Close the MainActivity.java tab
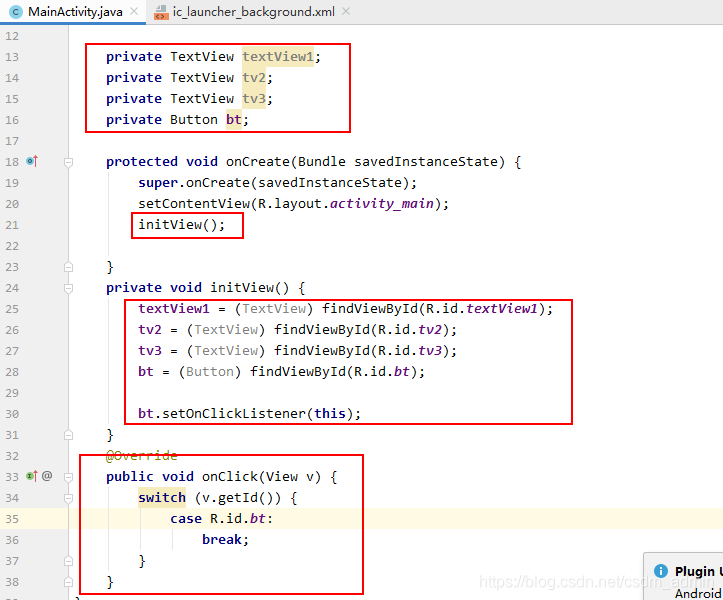 [134, 11]
